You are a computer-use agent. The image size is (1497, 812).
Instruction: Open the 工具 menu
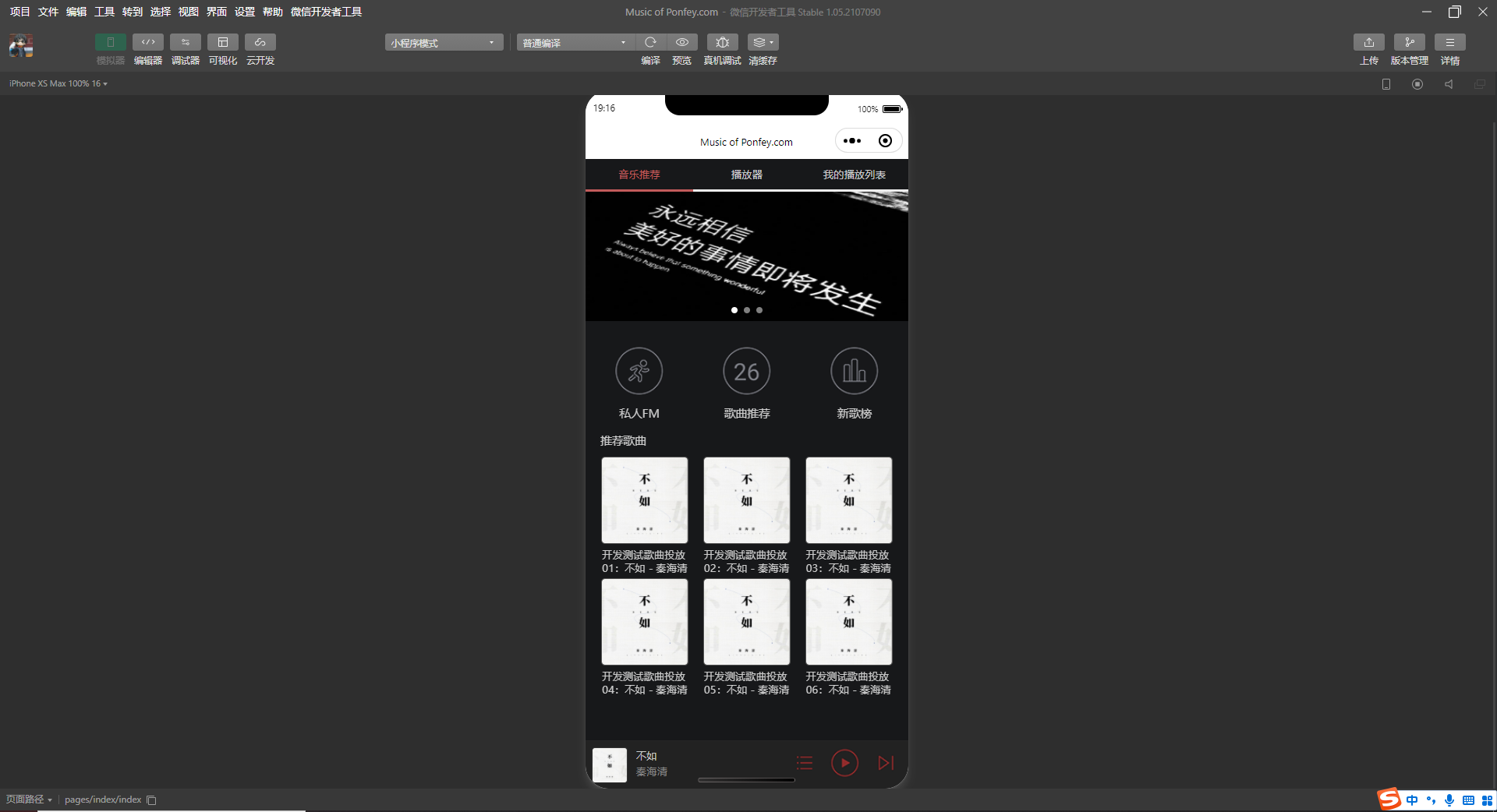[104, 12]
